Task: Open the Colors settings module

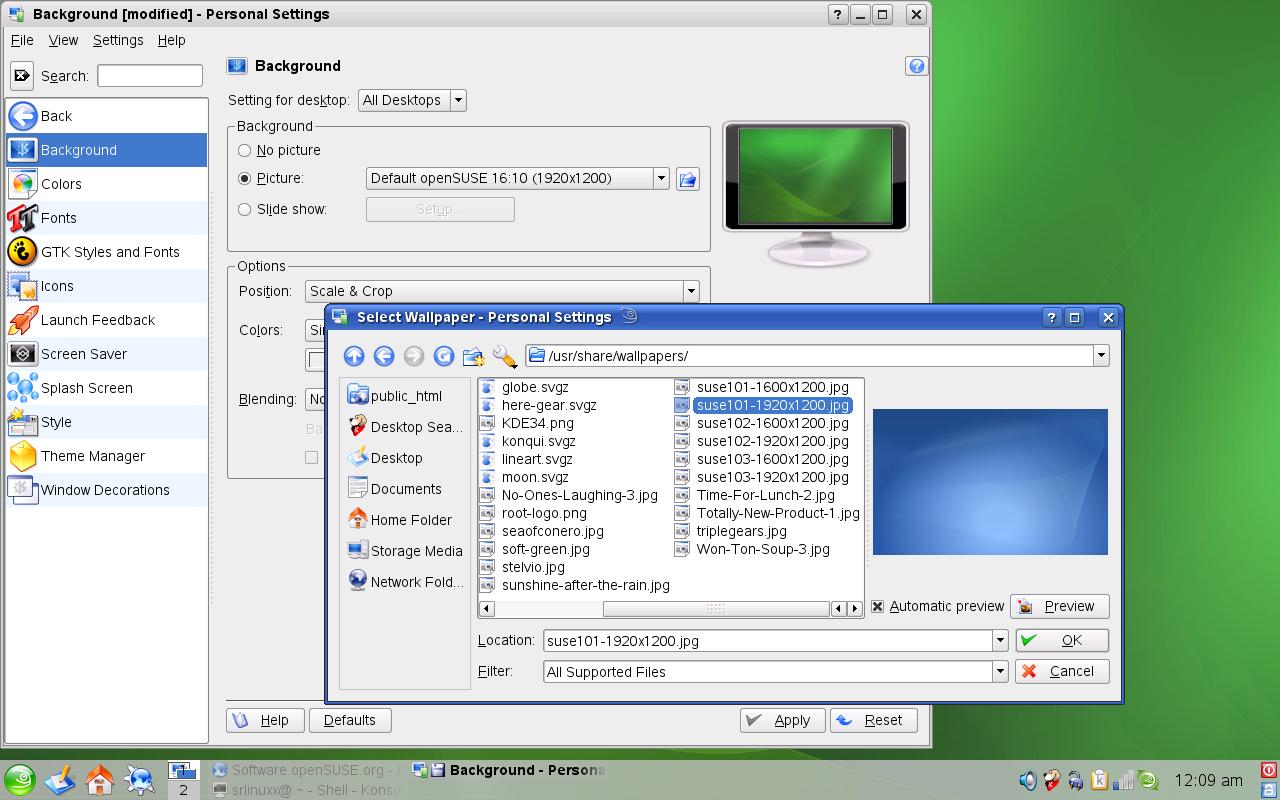Action: (107, 184)
